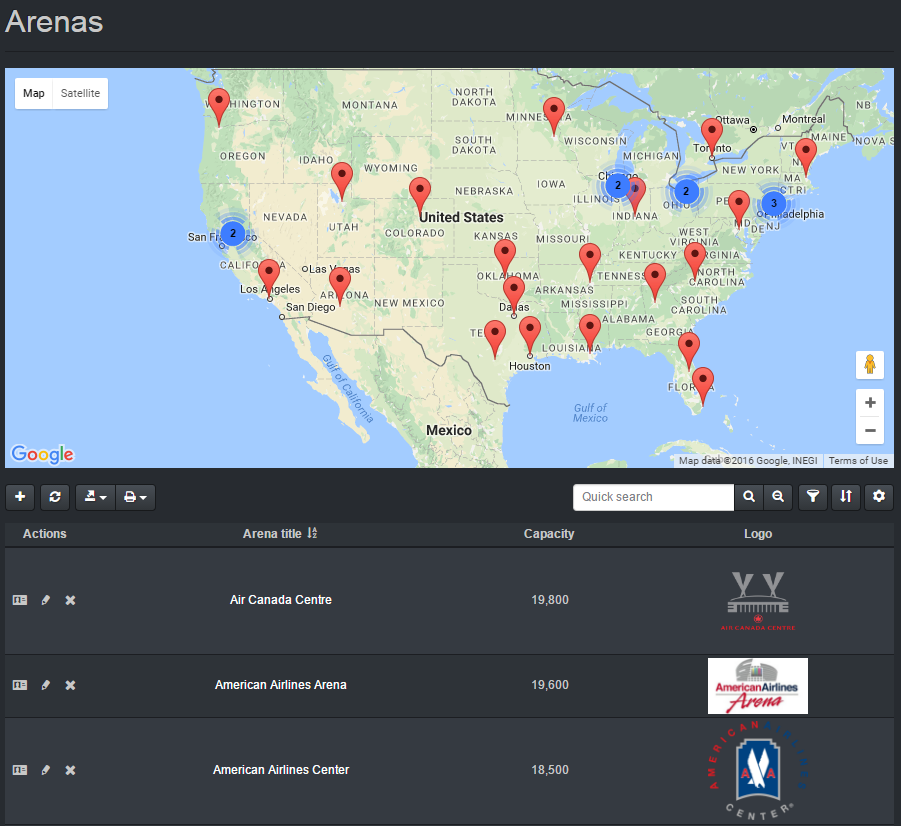This screenshot has height=826, width=901.
Task: Sort by the Arena title column header
Action: [272, 534]
